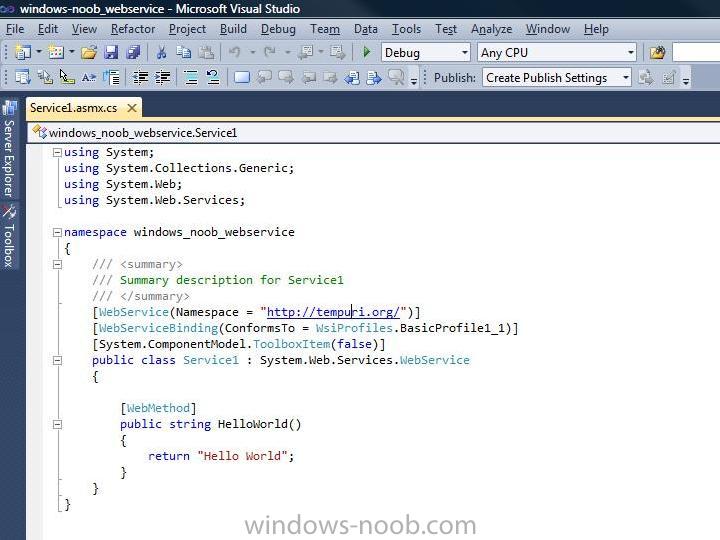
Task: Save the current file with floppy icon
Action: click(x=111, y=52)
